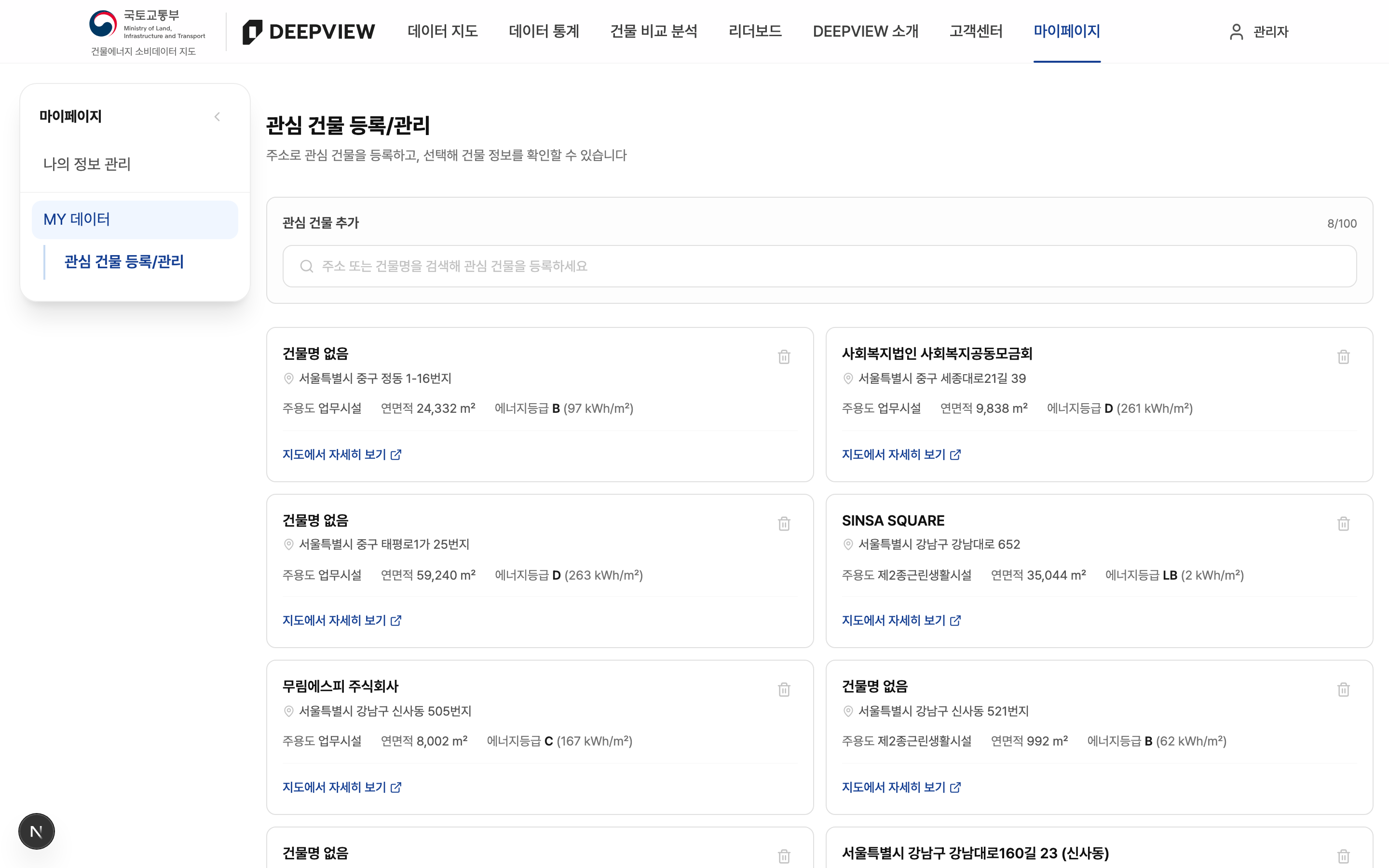1389x868 pixels.
Task: Click the 관심 건물 추가 heading
Action: click(x=321, y=223)
